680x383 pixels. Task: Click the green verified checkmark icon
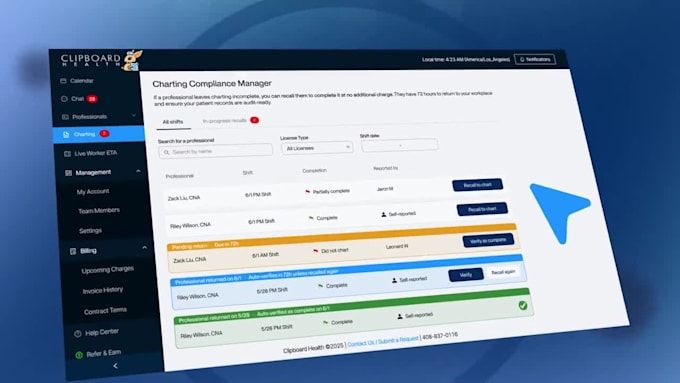523,305
